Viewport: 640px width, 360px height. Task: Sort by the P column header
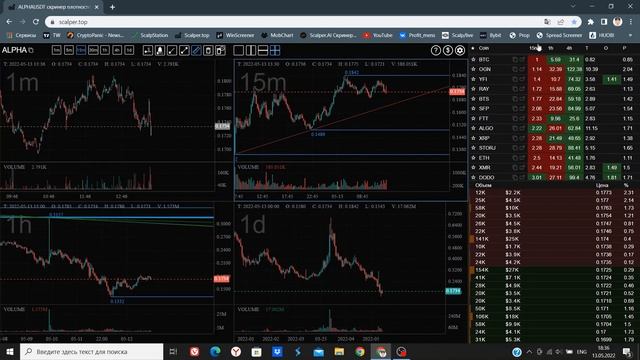tap(624, 48)
